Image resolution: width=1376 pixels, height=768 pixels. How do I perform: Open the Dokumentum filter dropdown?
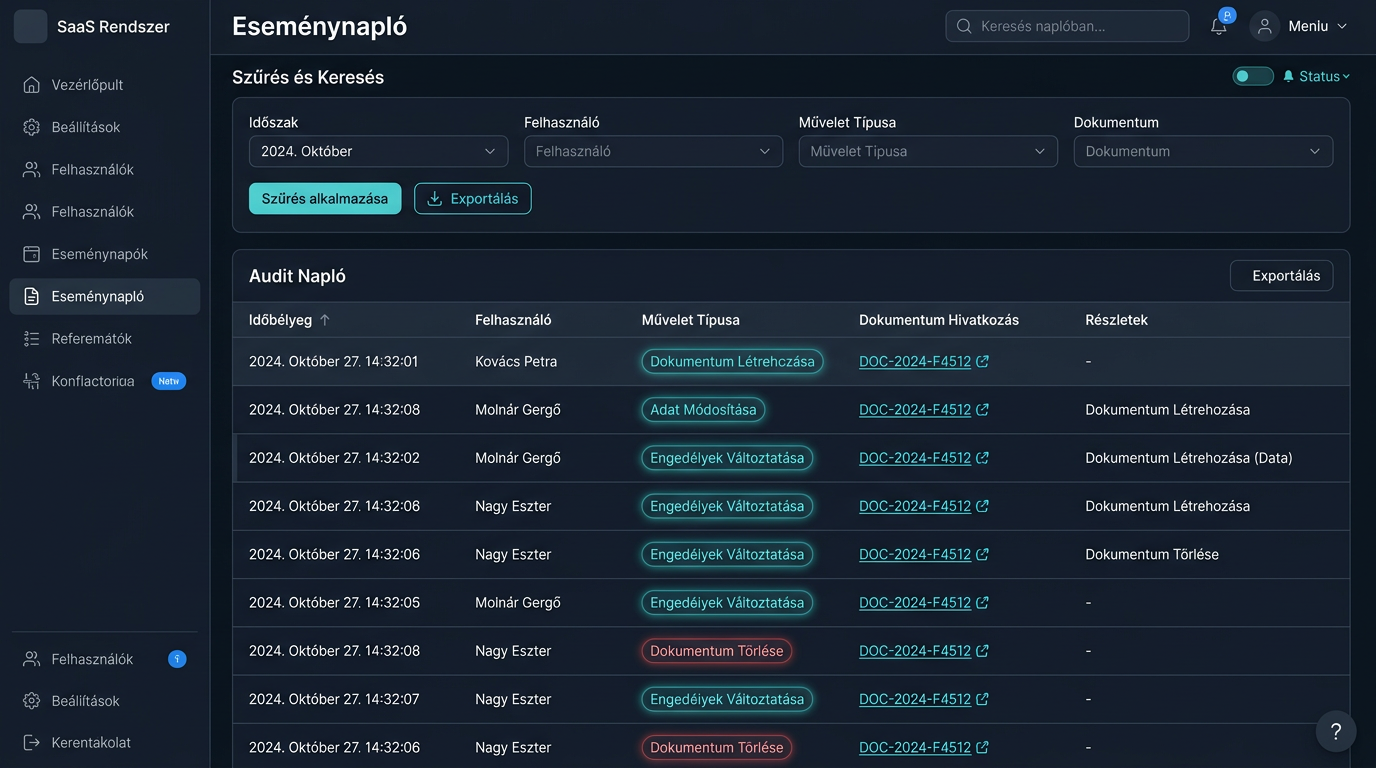click(1203, 151)
